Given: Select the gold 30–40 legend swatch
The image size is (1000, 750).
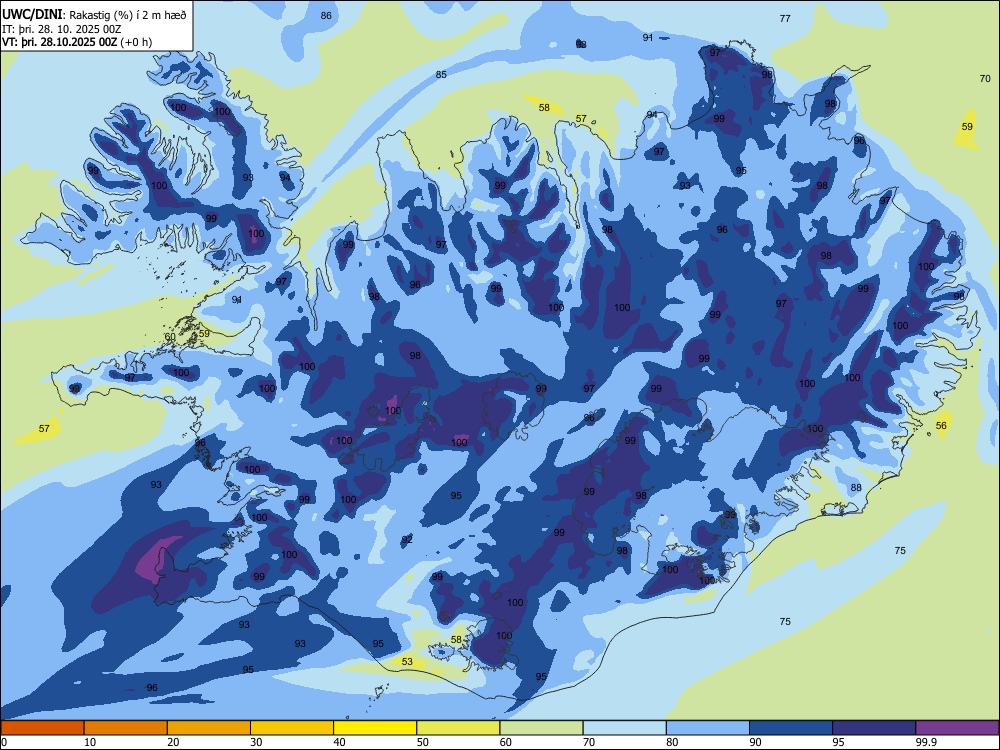Looking at the screenshot, I should click(x=292, y=728).
